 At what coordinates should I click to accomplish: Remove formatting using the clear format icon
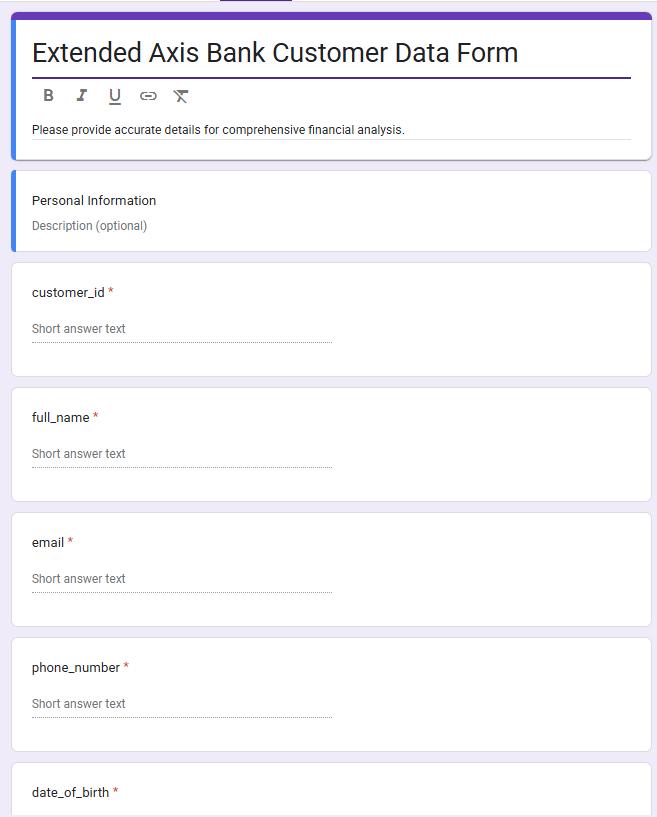[x=181, y=96]
